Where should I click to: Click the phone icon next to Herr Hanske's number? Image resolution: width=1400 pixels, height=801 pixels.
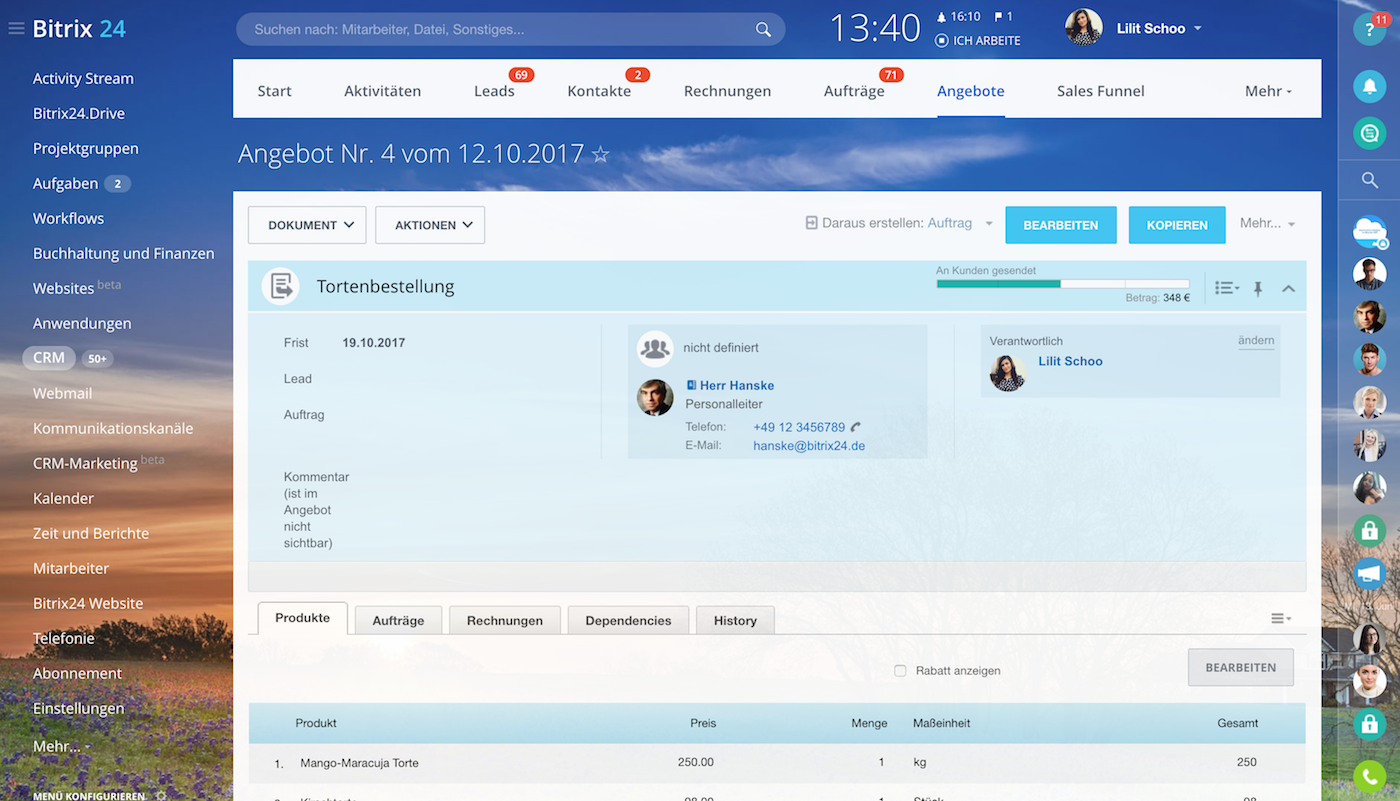pos(856,427)
